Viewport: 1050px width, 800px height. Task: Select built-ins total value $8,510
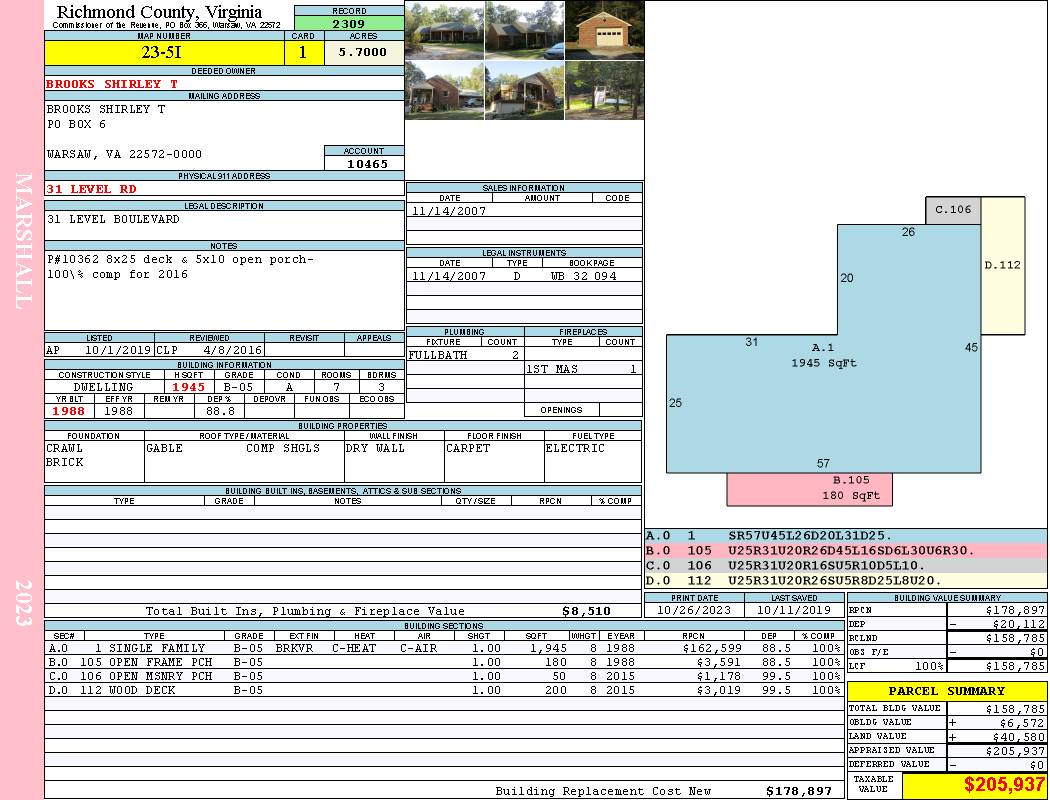(587, 611)
